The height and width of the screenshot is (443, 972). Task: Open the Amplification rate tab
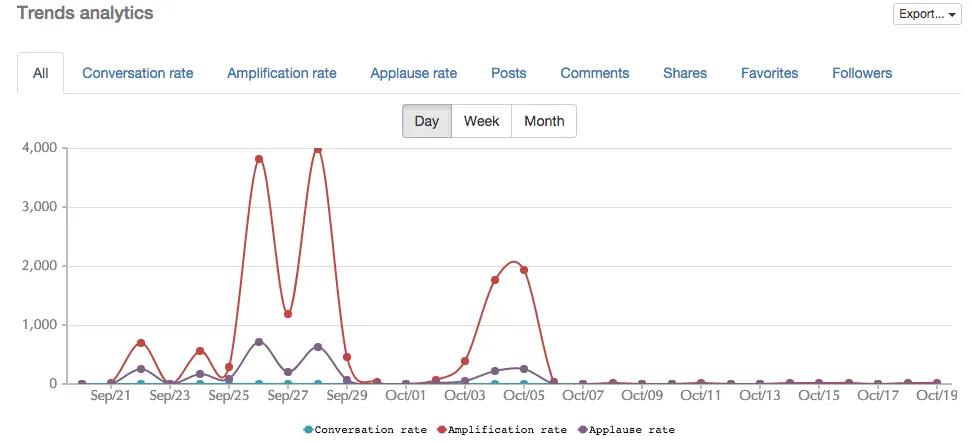(x=282, y=73)
